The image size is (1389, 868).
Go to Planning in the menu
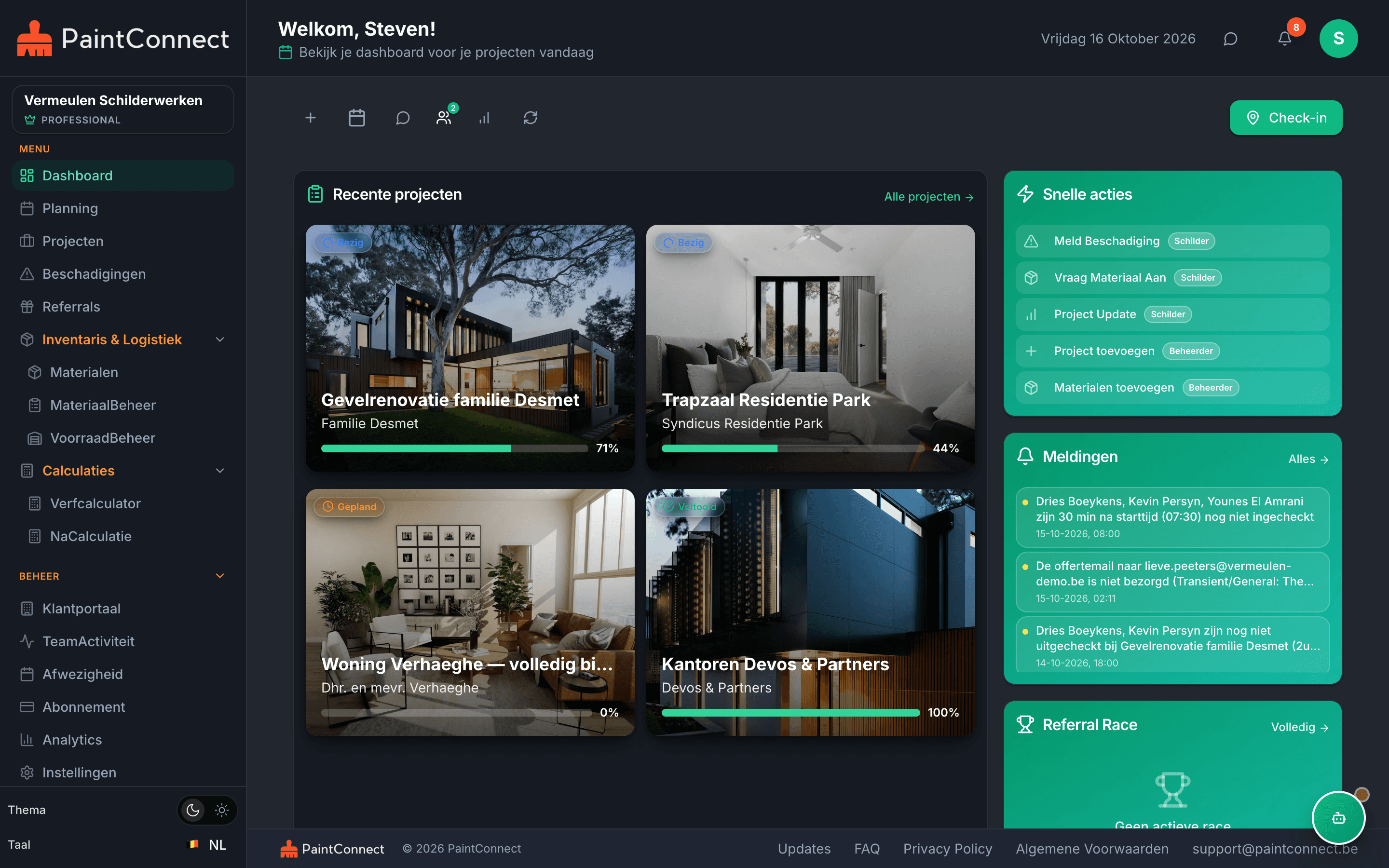click(x=123, y=208)
